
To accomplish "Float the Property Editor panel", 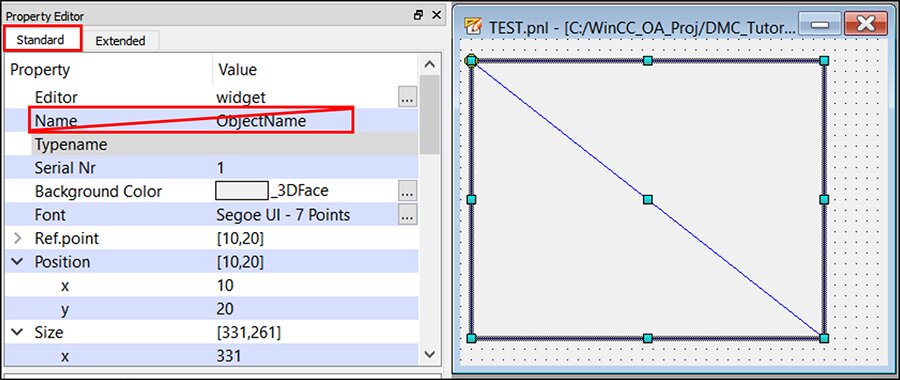I will click(418, 15).
